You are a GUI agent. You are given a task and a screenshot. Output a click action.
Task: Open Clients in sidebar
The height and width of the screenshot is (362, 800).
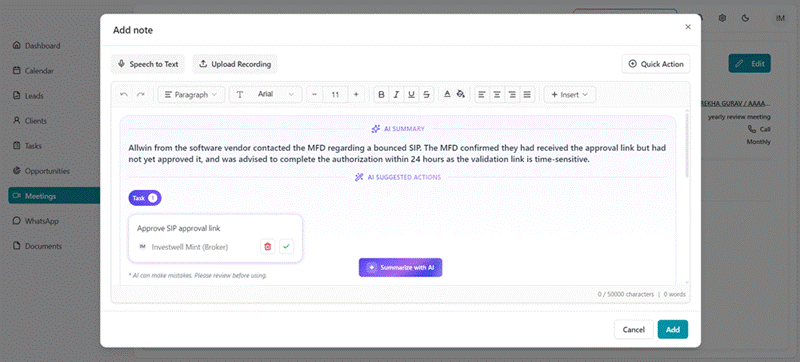tap(36, 121)
